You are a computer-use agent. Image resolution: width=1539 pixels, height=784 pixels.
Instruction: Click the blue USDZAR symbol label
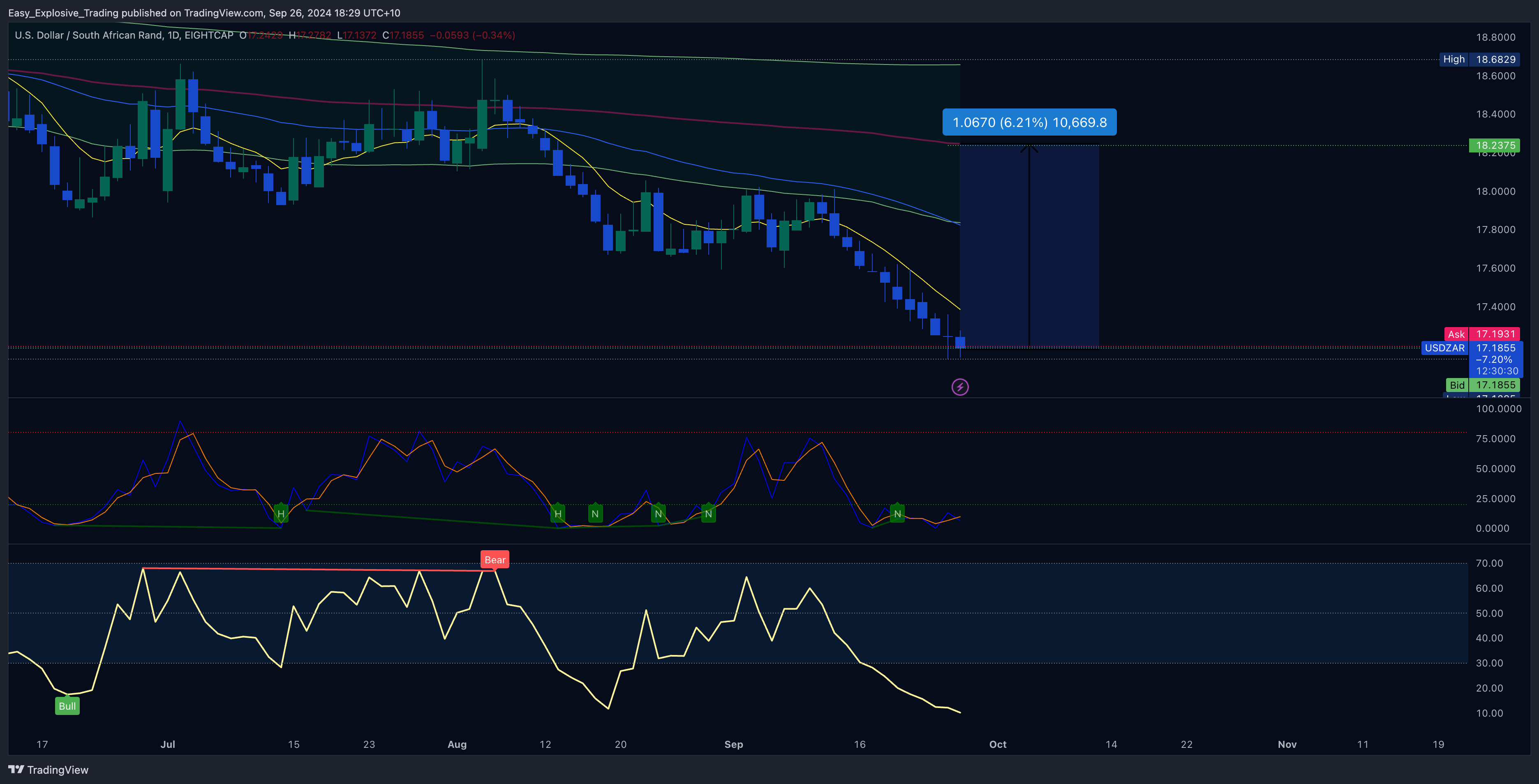(1444, 348)
